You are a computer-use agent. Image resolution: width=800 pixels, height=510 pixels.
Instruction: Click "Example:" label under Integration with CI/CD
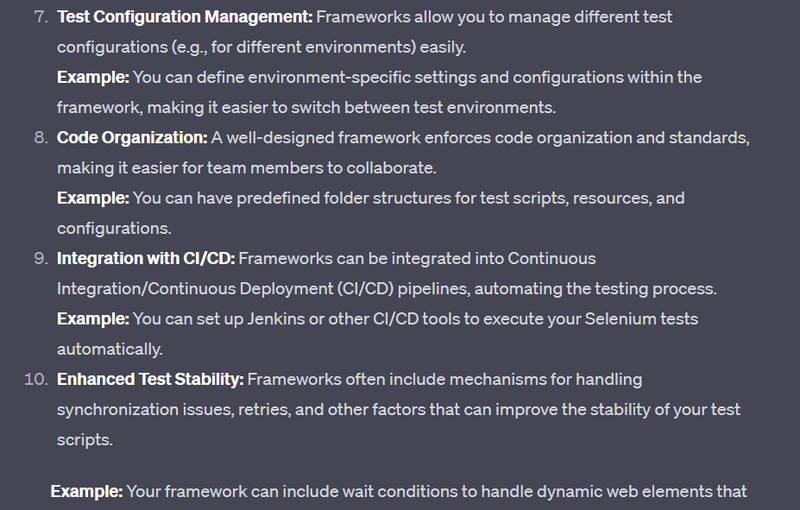(92, 318)
